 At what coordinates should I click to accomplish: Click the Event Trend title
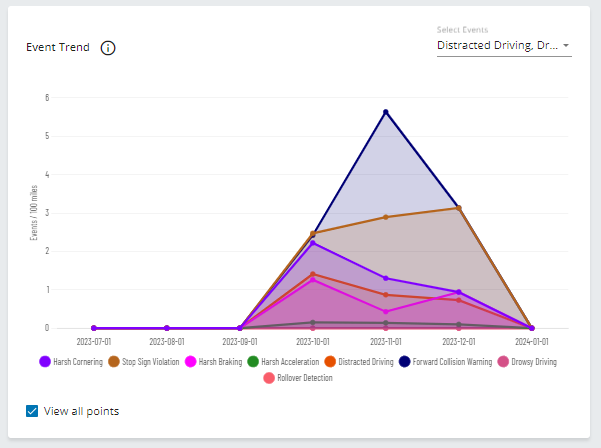(58, 47)
